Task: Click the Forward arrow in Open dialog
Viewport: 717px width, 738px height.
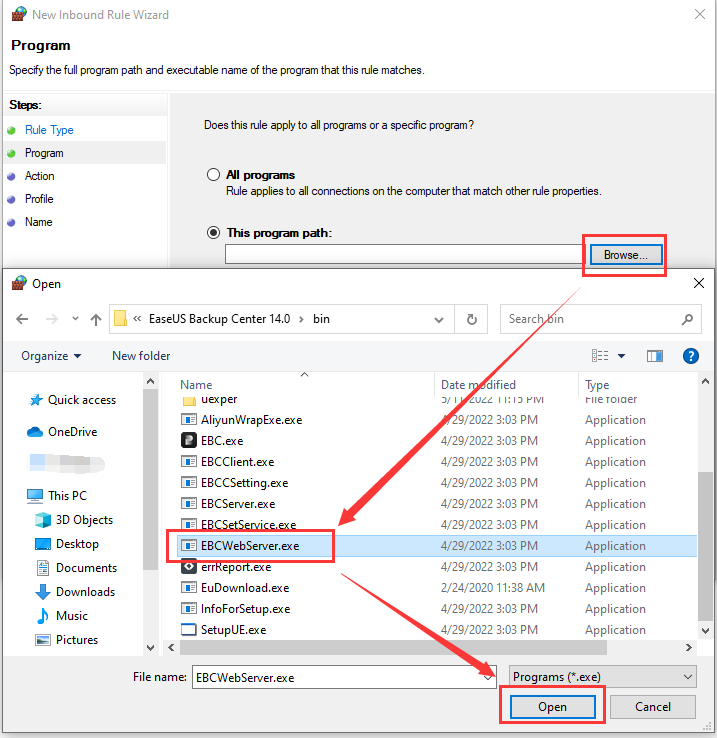Action: tap(51, 319)
